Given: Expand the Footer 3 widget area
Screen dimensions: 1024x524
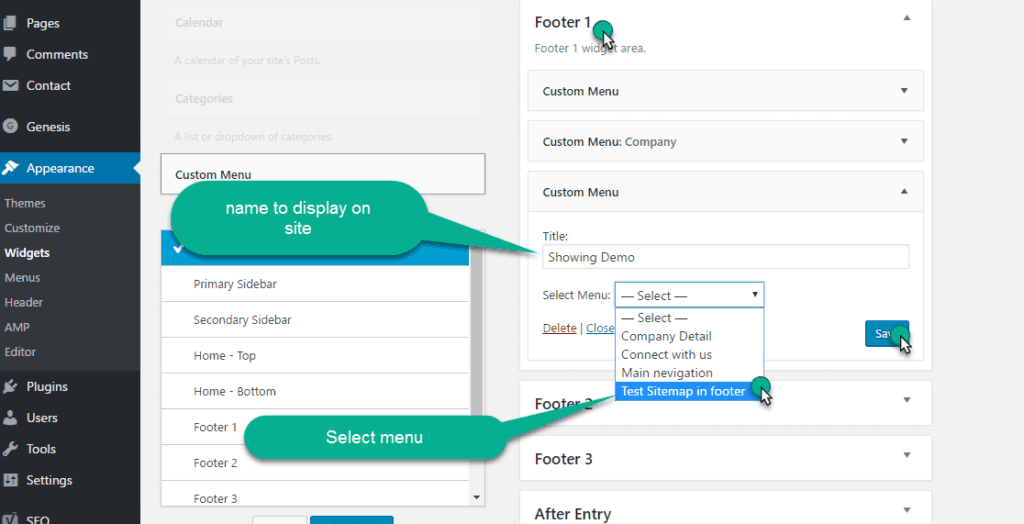Looking at the screenshot, I should click(906, 455).
